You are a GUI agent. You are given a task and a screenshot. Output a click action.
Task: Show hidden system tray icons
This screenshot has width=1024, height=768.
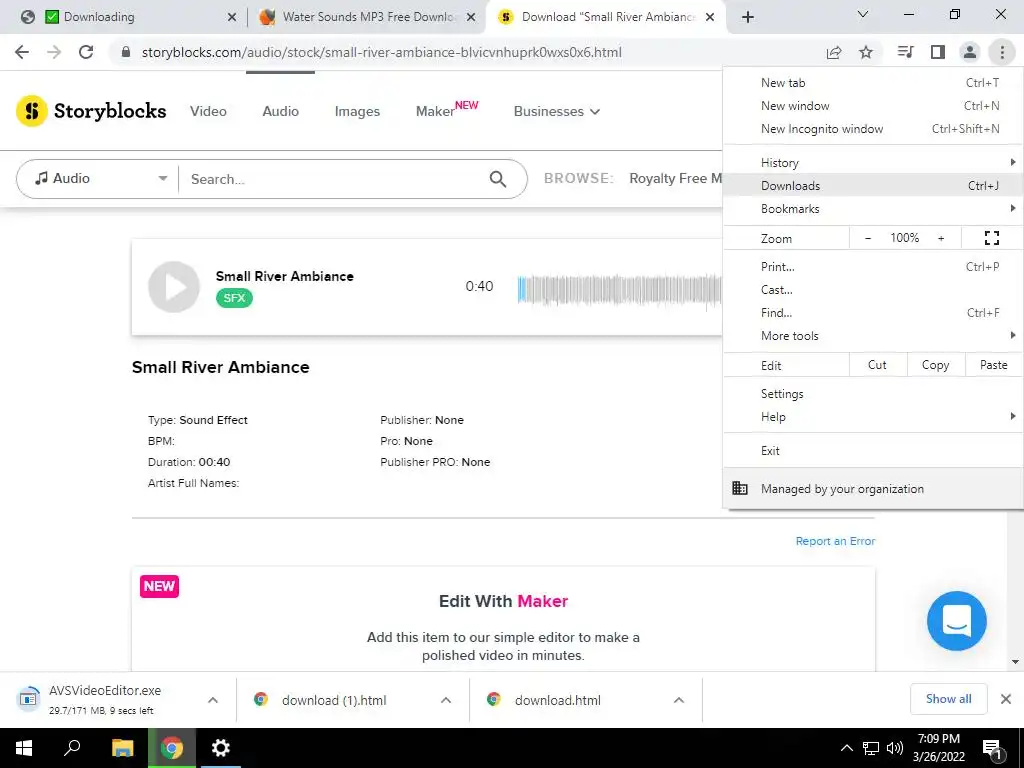(846, 748)
